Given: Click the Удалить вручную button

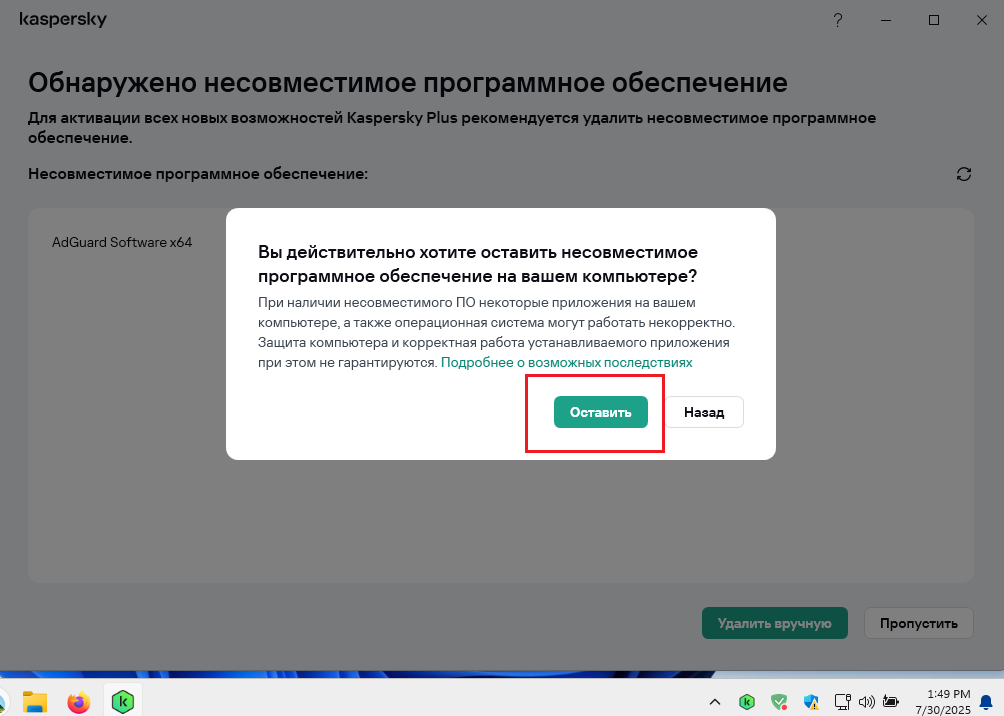Looking at the screenshot, I should tap(775, 623).
